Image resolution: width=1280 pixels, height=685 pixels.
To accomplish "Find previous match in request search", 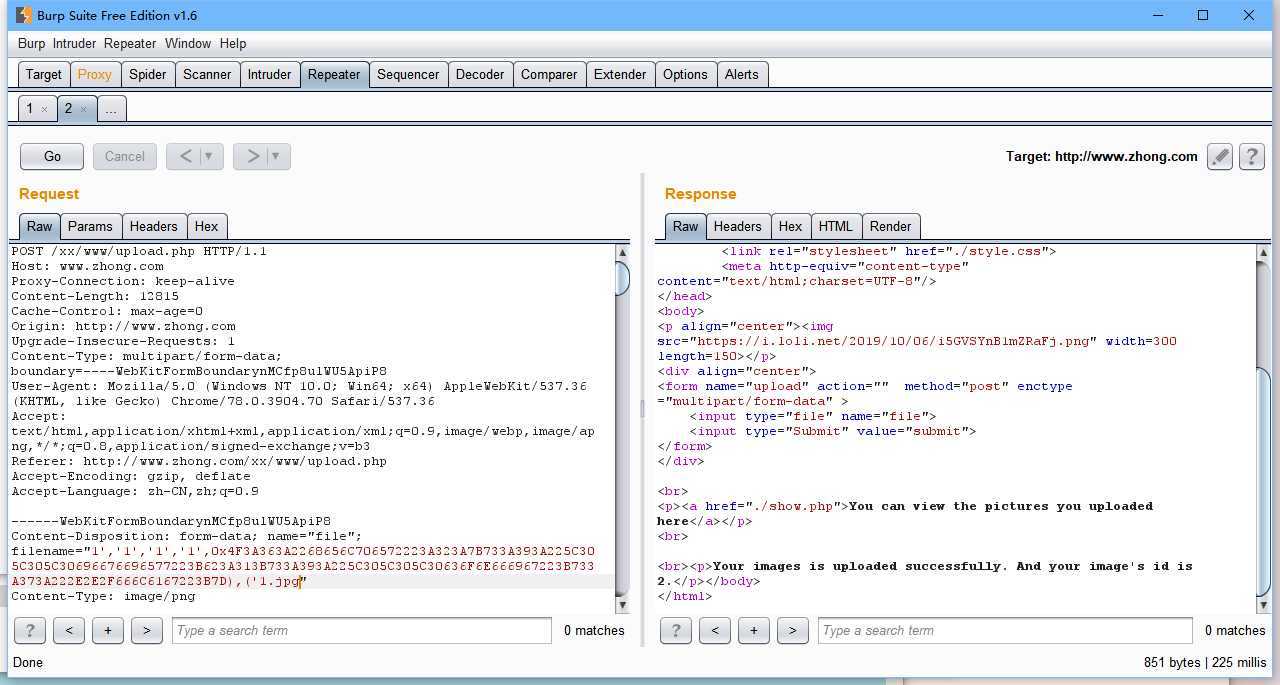I will coord(69,630).
